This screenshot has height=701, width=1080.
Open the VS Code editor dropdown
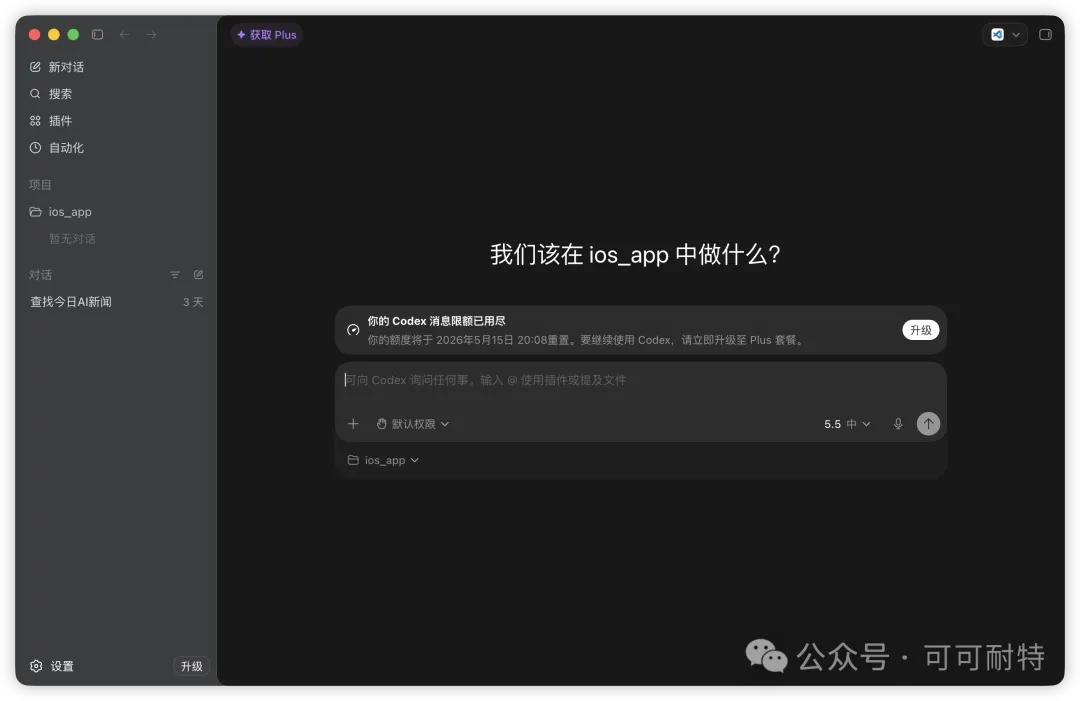coord(1005,34)
